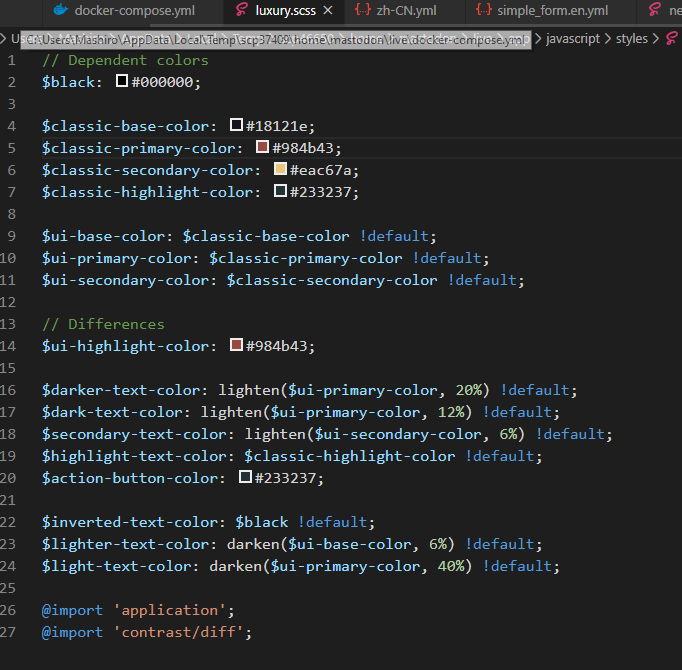Open color picker for $black #000000 swatch
682x670 pixels.
[122, 81]
